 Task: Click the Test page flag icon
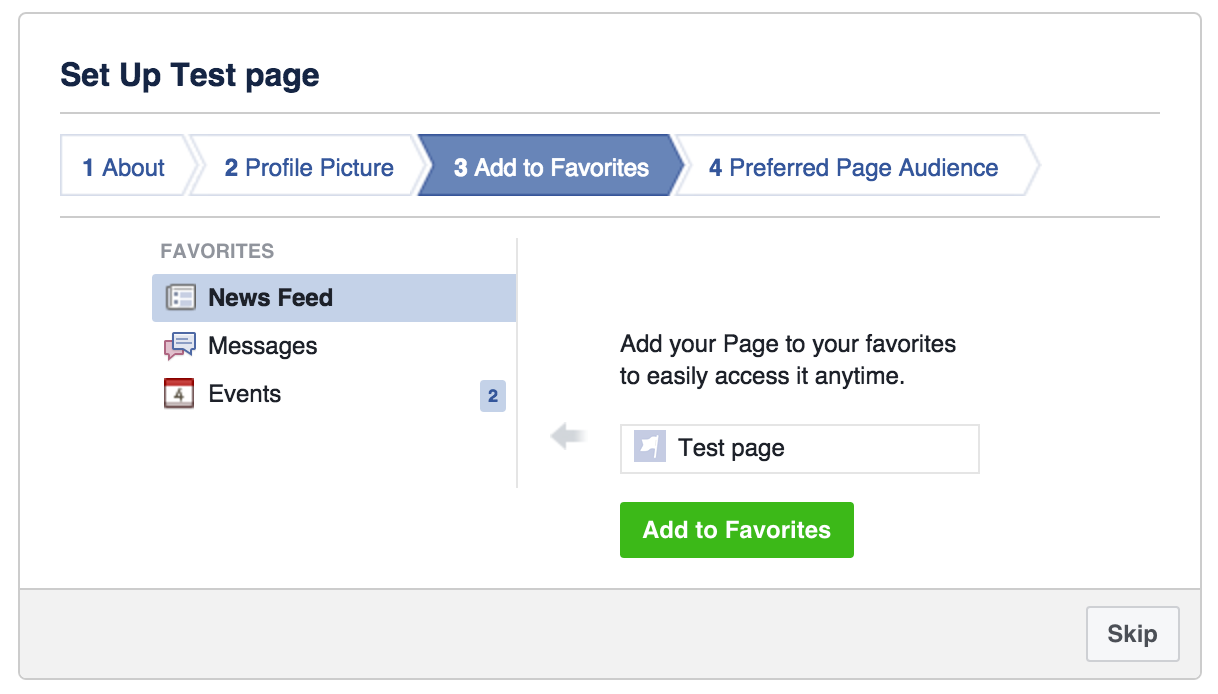650,448
